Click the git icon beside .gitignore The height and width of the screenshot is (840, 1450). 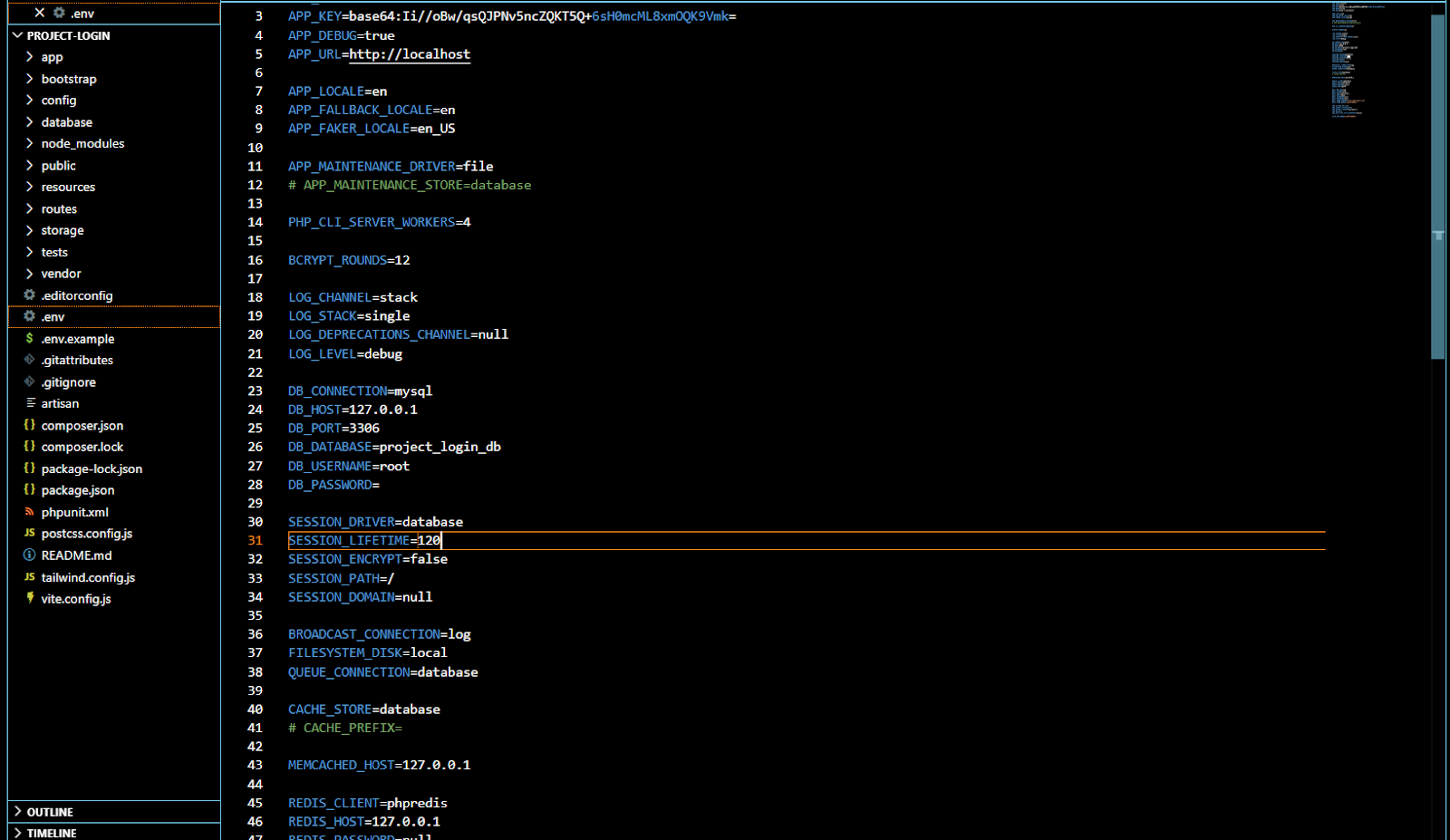pyautogui.click(x=30, y=381)
